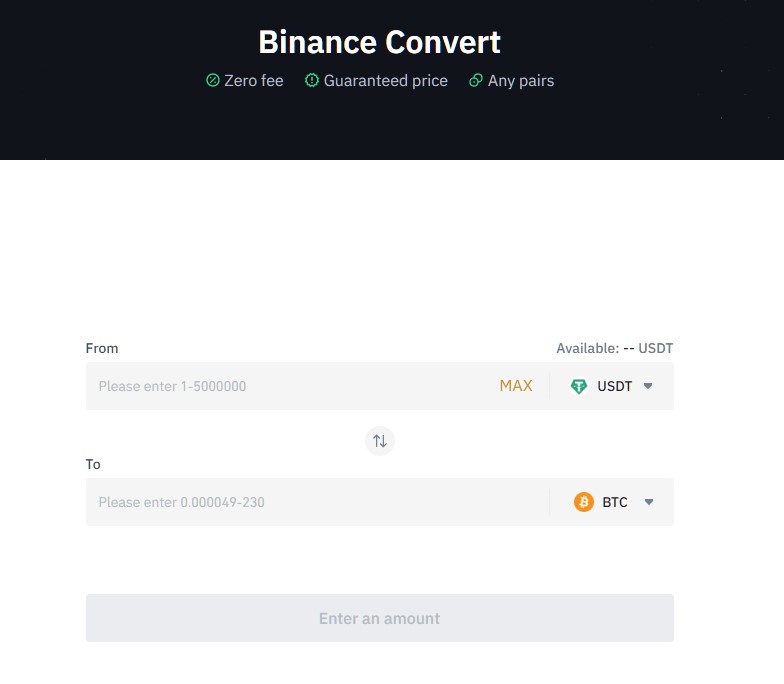The image size is (784, 684).
Task: Expand the BTC currency dropdown arrow
Action: (648, 502)
